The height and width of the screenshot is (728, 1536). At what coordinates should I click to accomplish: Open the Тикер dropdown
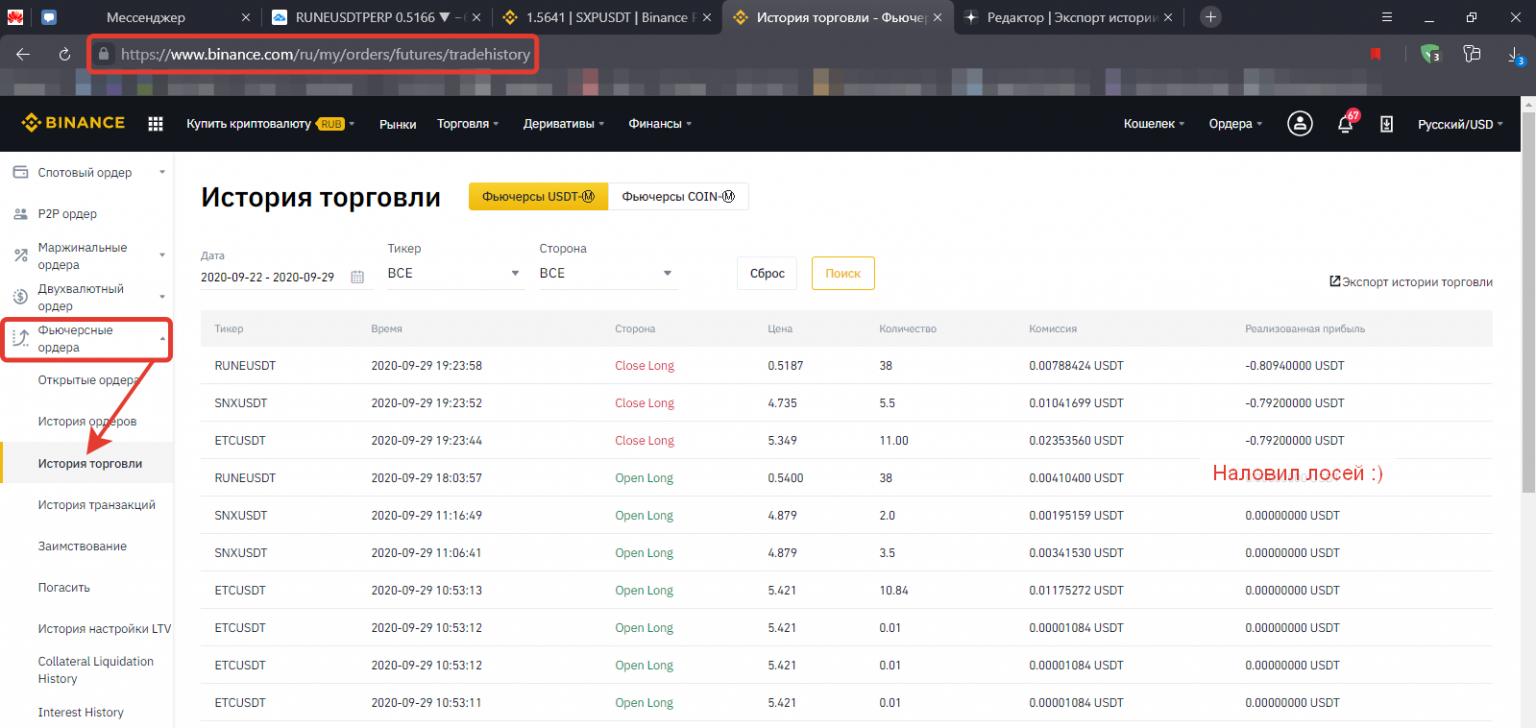pyautogui.click(x=455, y=273)
